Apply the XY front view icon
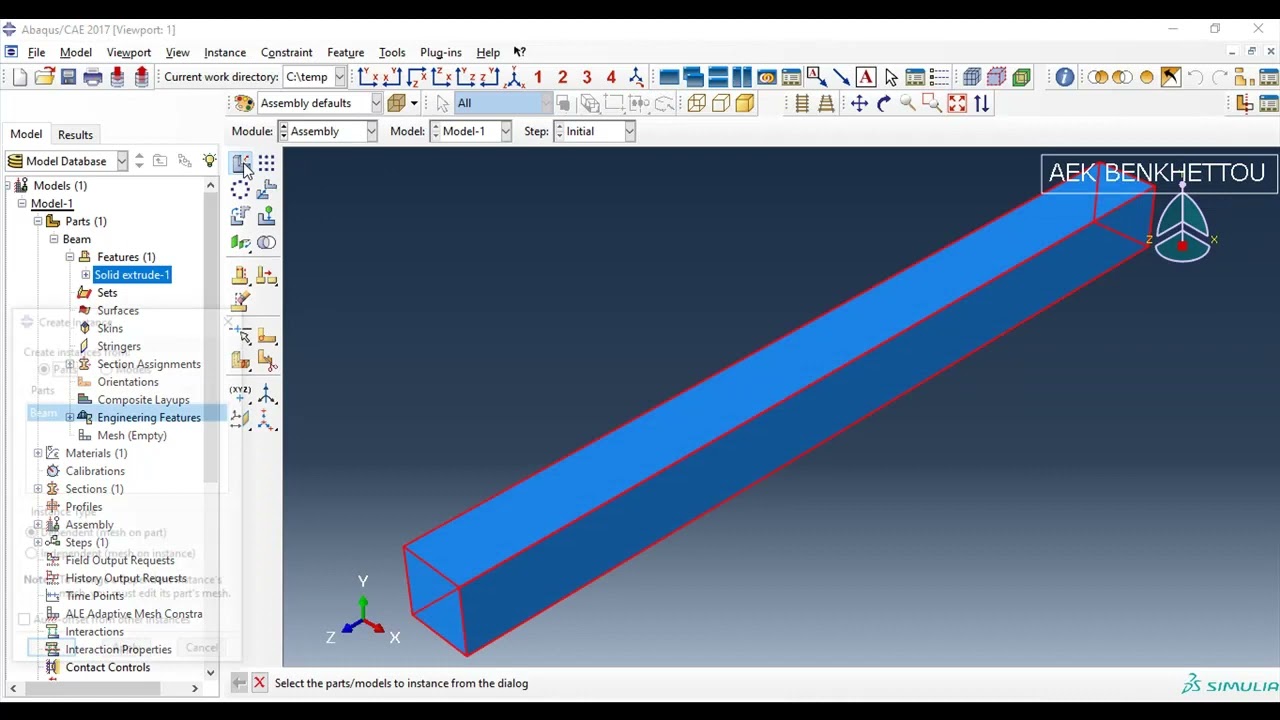Viewport: 1280px width, 720px height. coord(368,77)
